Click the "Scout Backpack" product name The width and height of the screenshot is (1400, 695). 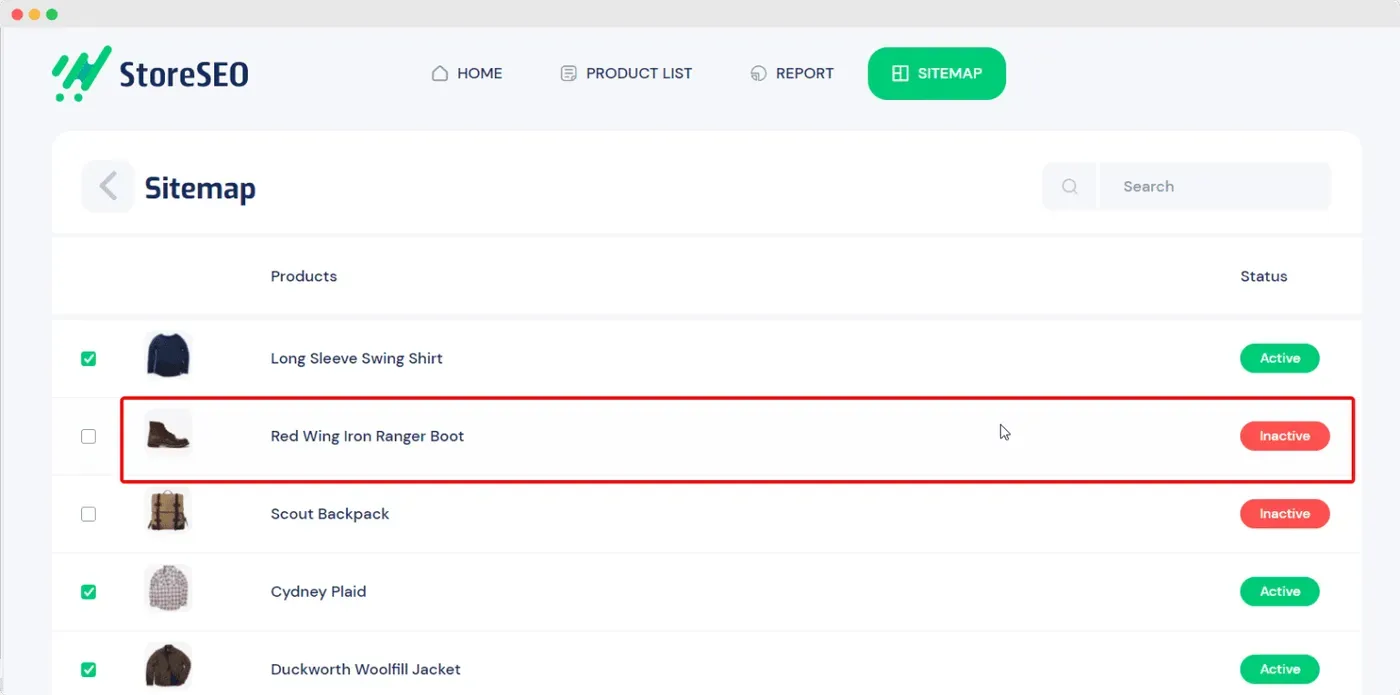pyautogui.click(x=330, y=514)
